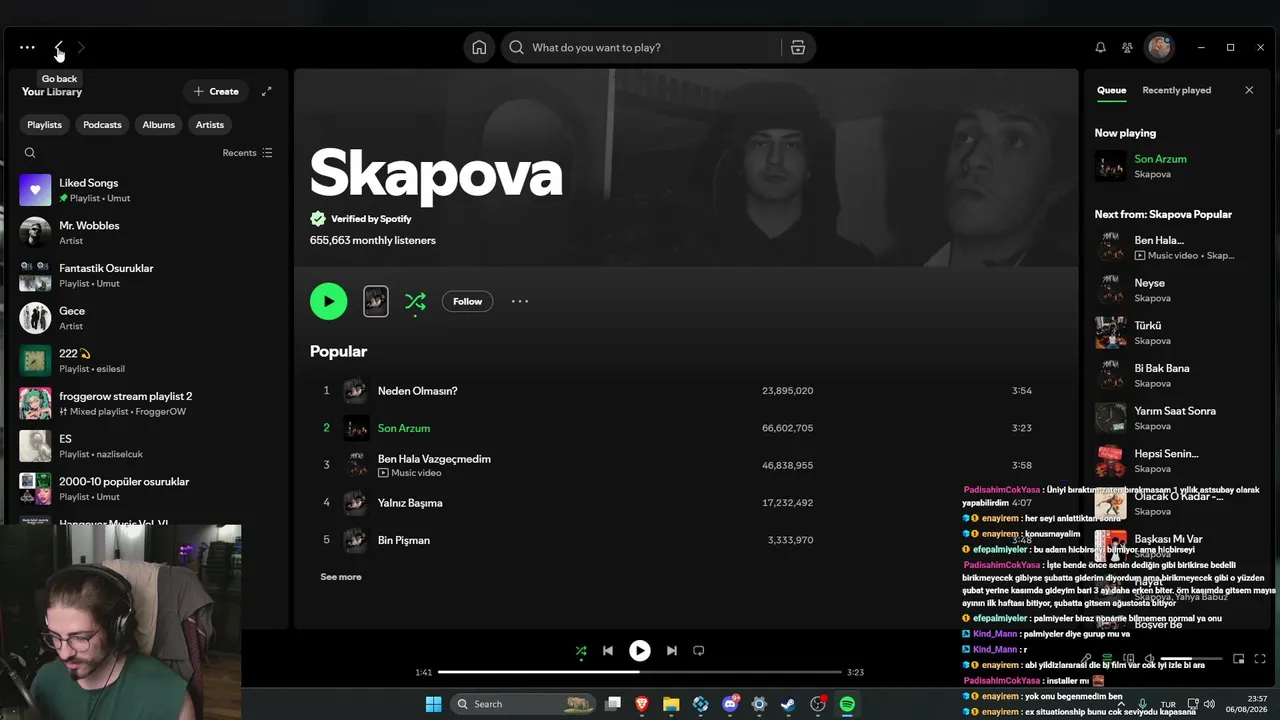
Task: Filter library by Artists
Action: [x=210, y=125]
